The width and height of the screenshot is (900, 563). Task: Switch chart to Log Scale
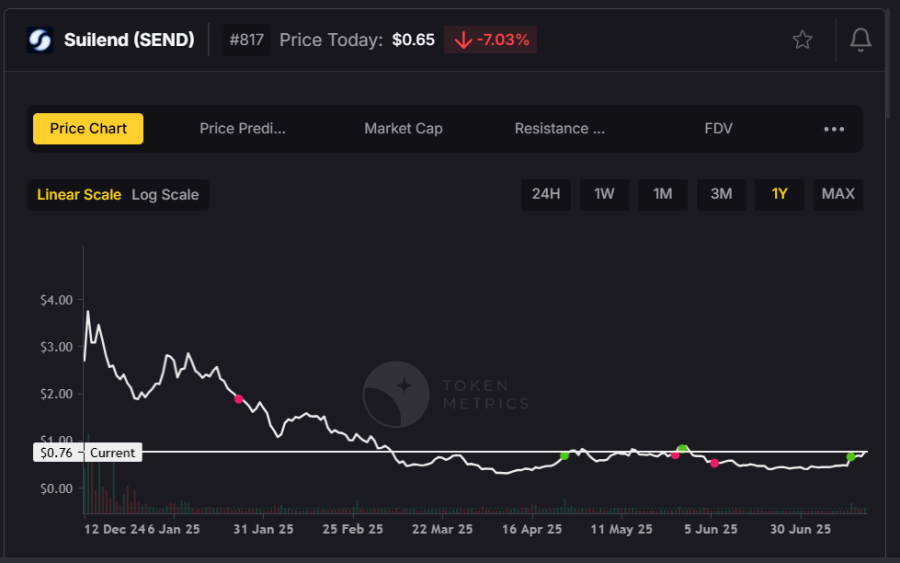[165, 195]
